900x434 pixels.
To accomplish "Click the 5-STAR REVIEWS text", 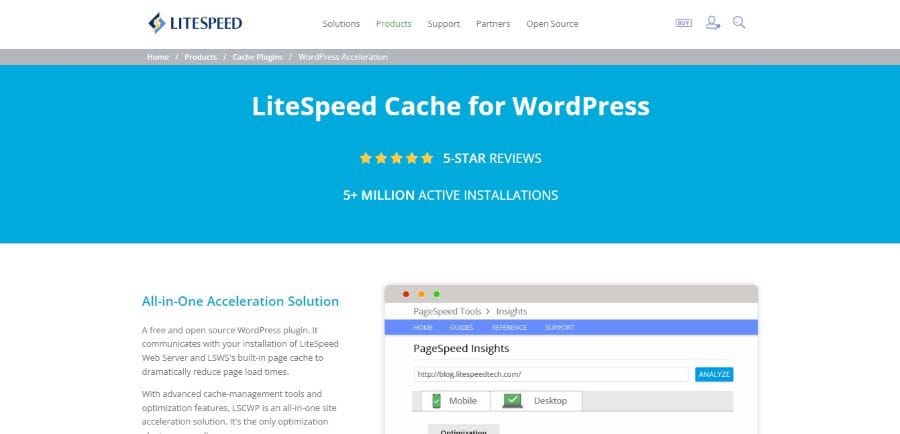I will (492, 158).
